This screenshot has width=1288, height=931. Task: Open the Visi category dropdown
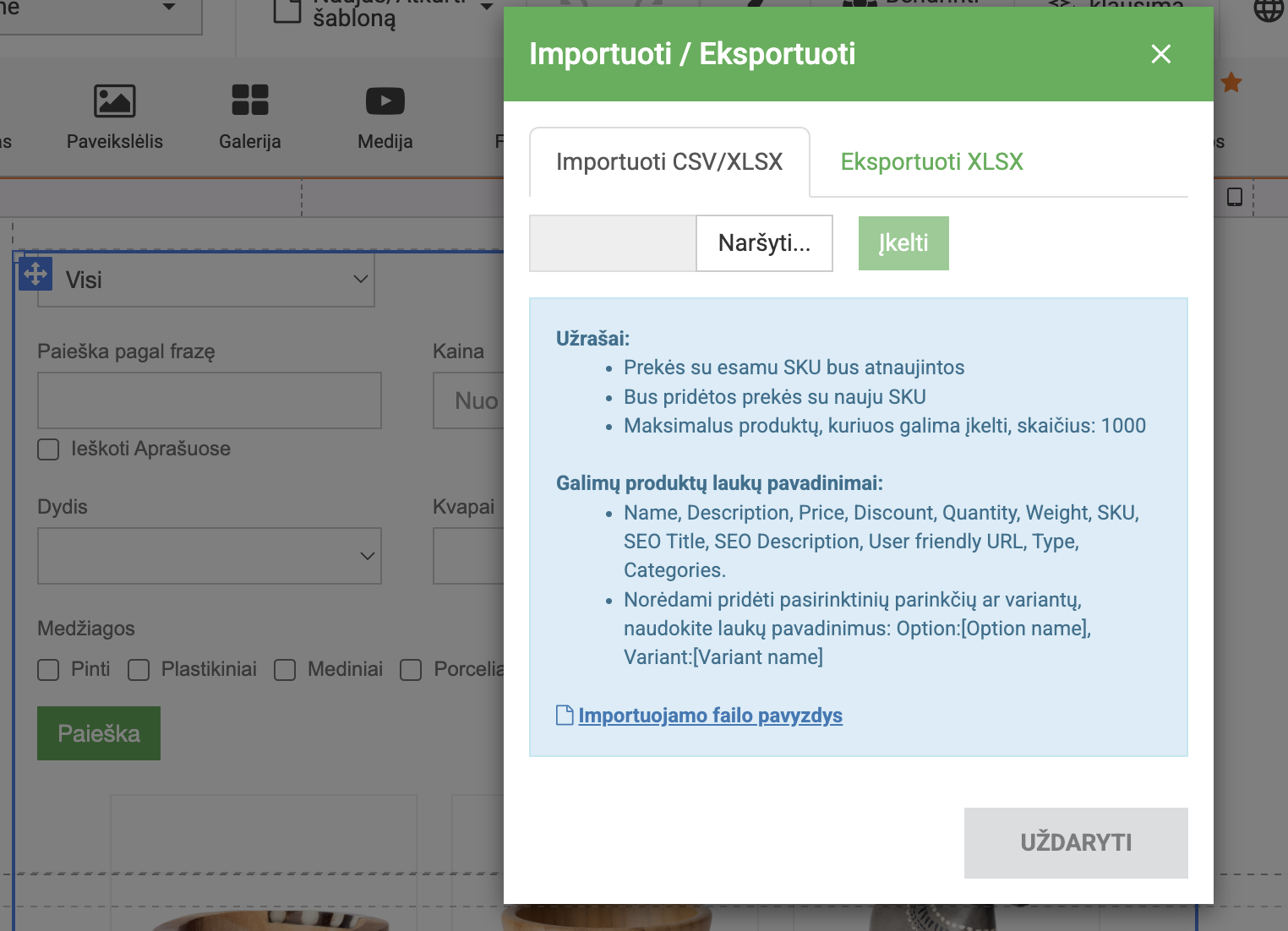tap(206, 280)
